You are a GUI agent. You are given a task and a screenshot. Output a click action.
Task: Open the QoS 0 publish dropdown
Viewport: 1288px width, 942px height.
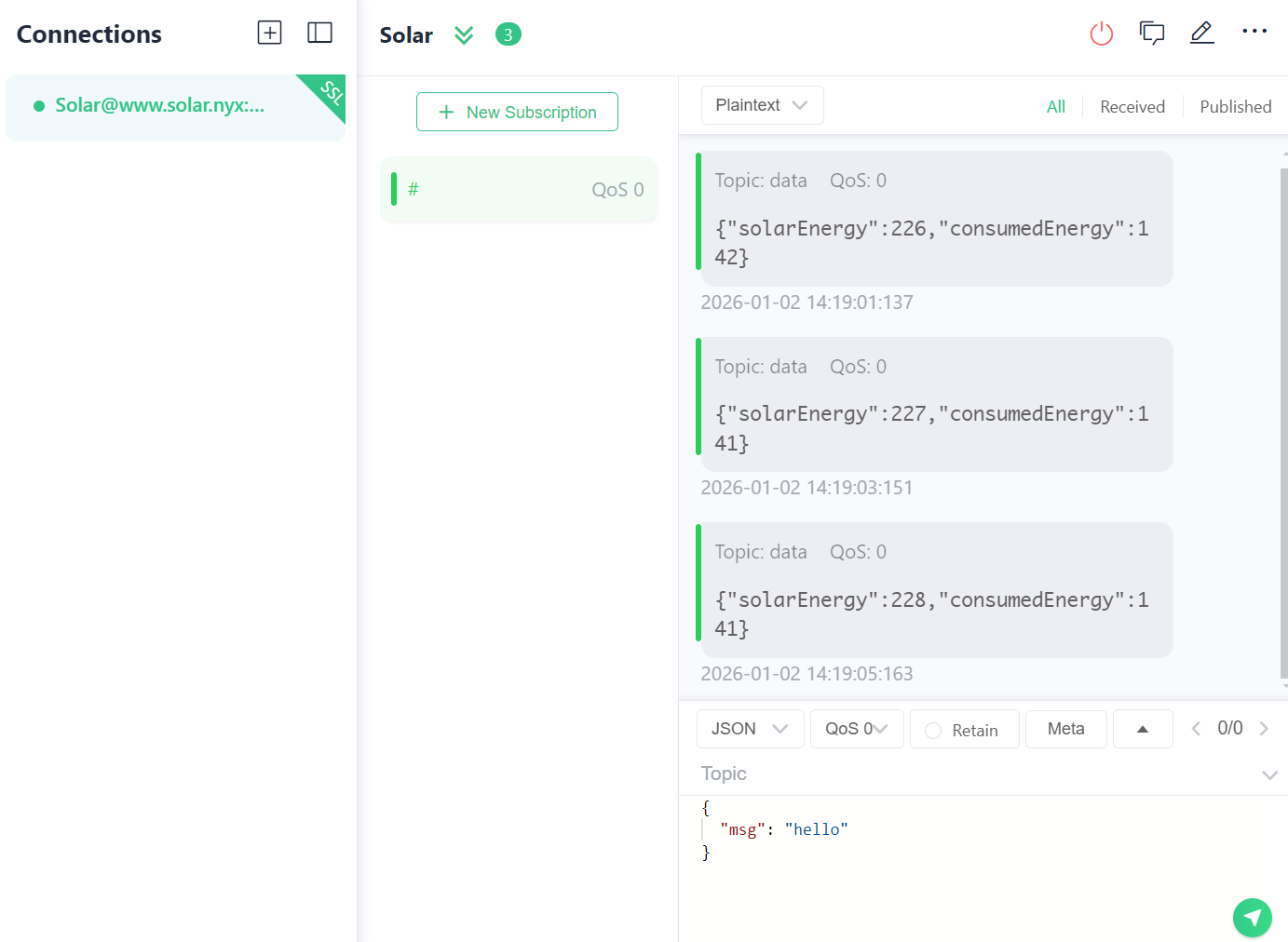coord(856,729)
